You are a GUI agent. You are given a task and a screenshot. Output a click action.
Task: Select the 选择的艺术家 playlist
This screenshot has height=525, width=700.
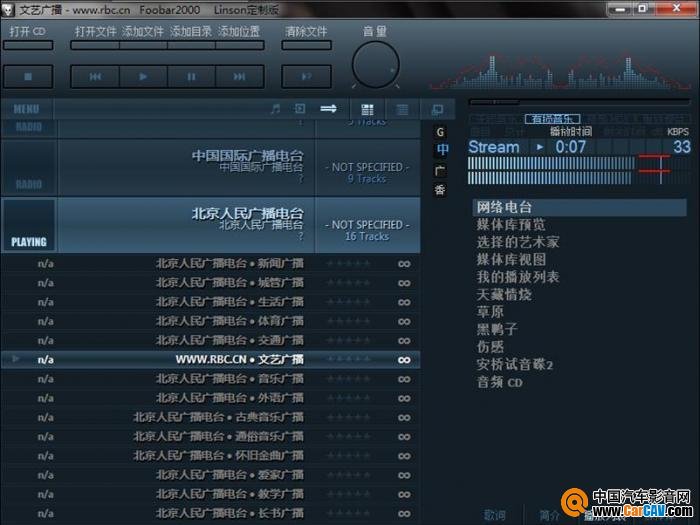pyautogui.click(x=517, y=242)
